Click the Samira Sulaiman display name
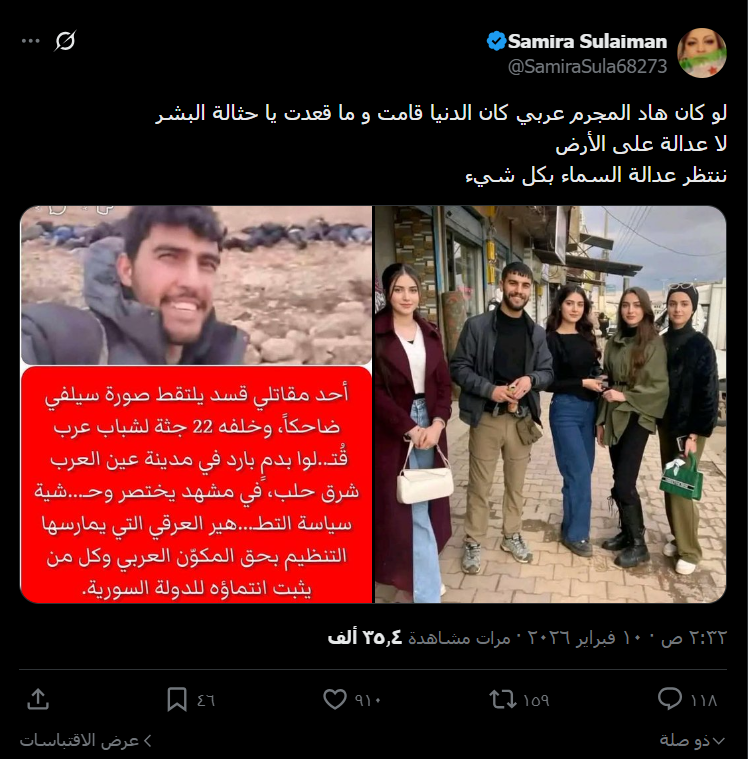The image size is (748, 759). [587, 41]
